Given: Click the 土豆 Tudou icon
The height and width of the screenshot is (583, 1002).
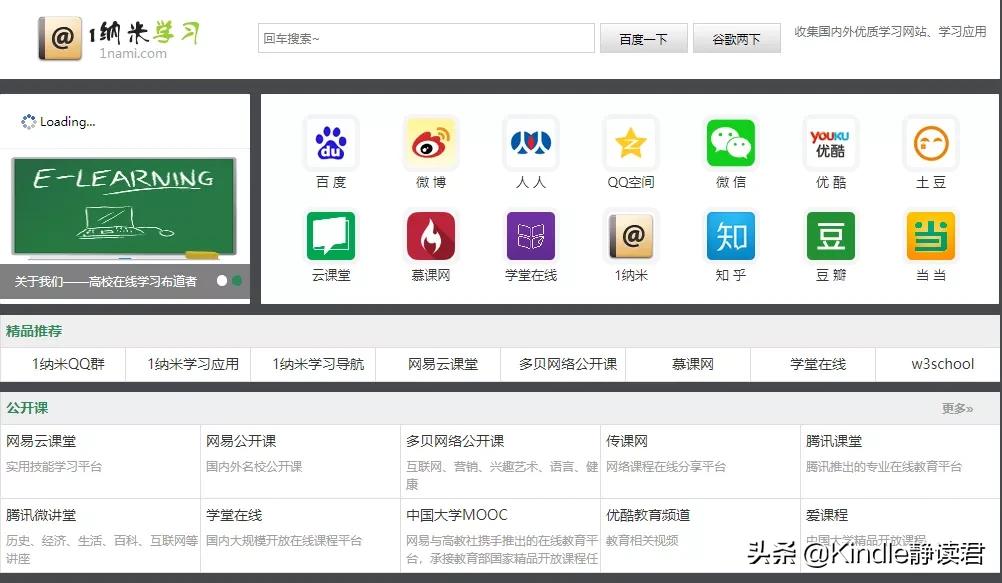Looking at the screenshot, I should (x=930, y=143).
